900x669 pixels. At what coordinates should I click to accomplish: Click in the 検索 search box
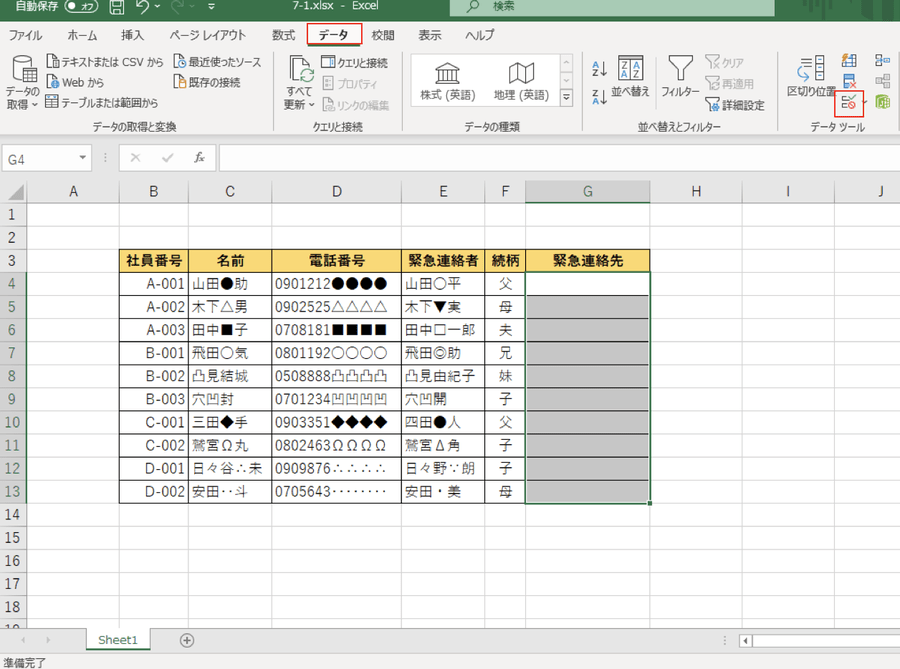click(600, 7)
